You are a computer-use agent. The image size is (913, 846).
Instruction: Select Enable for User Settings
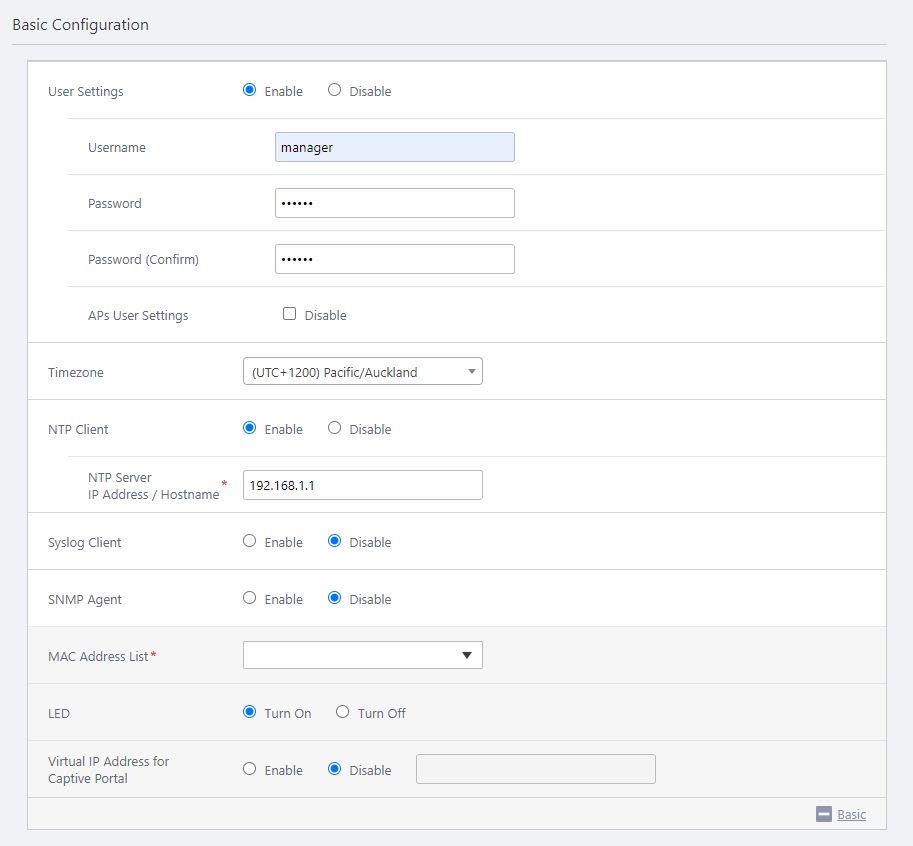coord(250,90)
